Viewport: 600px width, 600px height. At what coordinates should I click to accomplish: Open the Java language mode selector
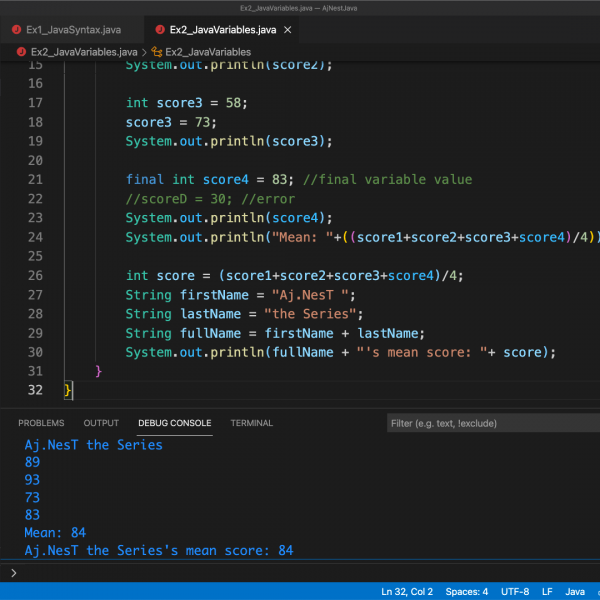pyautogui.click(x=575, y=592)
